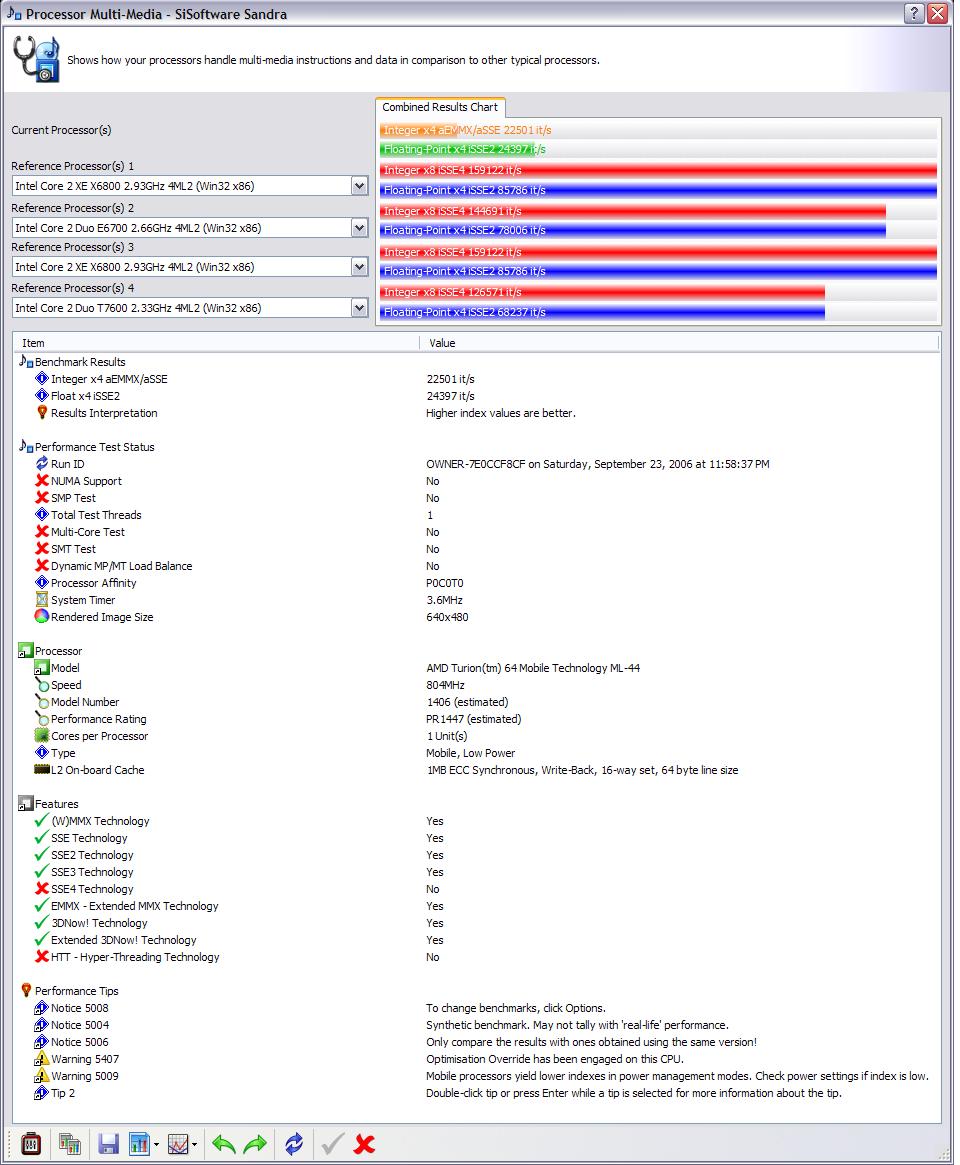The height and width of the screenshot is (1165, 960).
Task: Cancel with the red X toolbar icon
Action: tap(364, 1143)
